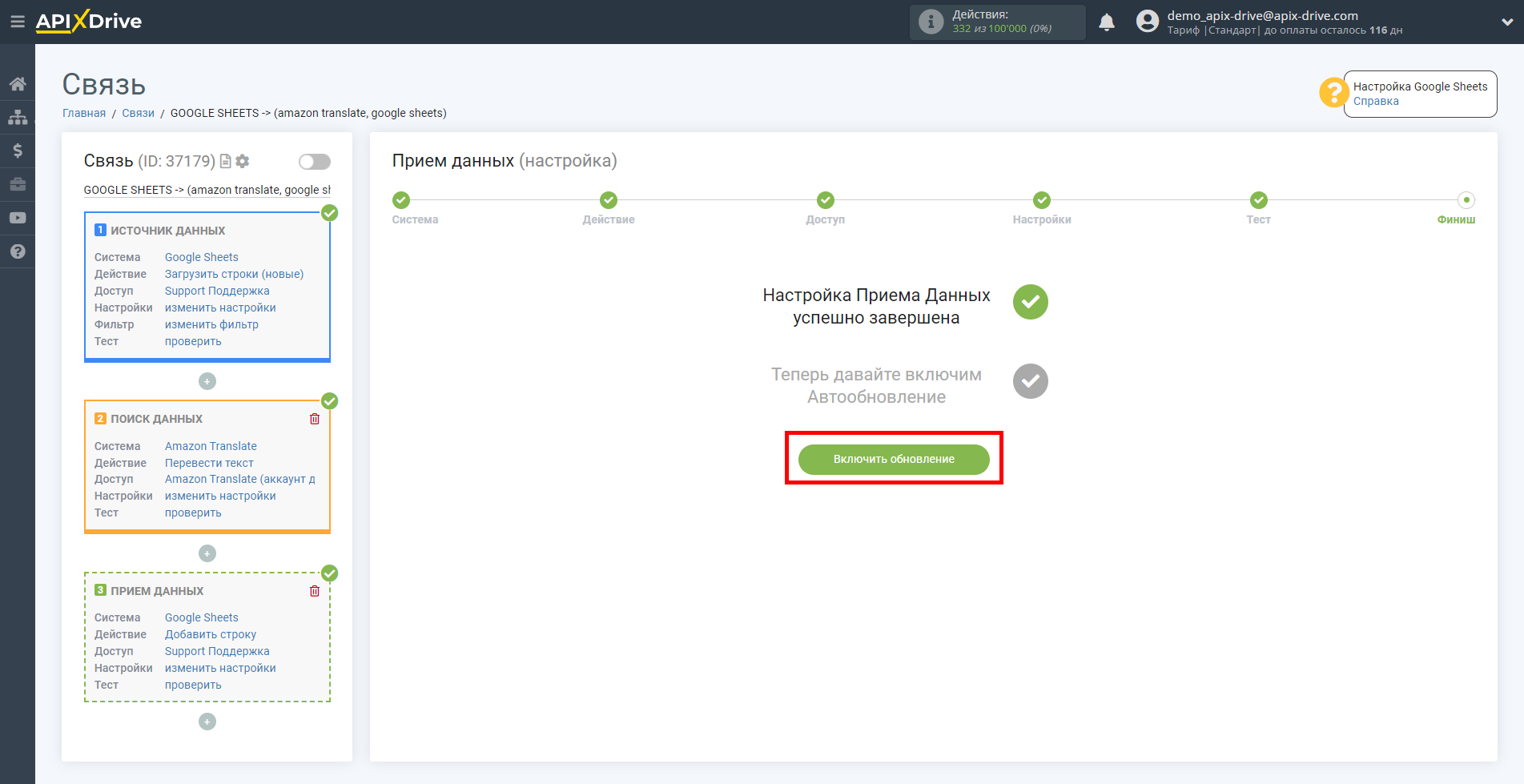The image size is (1524, 784).
Task: Open the billing dollar icon in sidebar
Action: pyautogui.click(x=18, y=151)
